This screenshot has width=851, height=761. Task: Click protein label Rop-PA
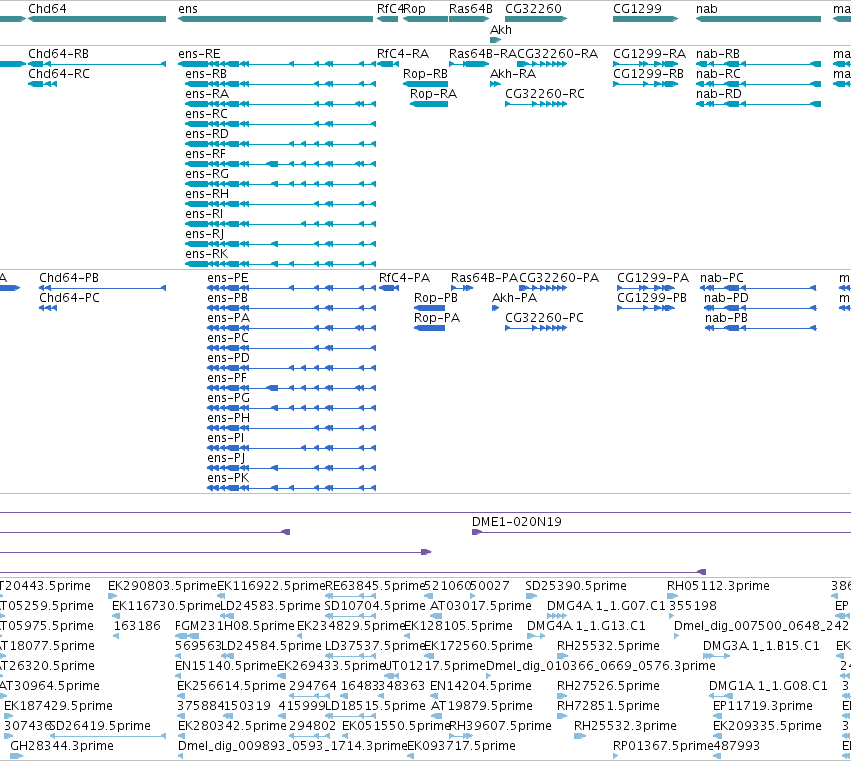click(437, 318)
